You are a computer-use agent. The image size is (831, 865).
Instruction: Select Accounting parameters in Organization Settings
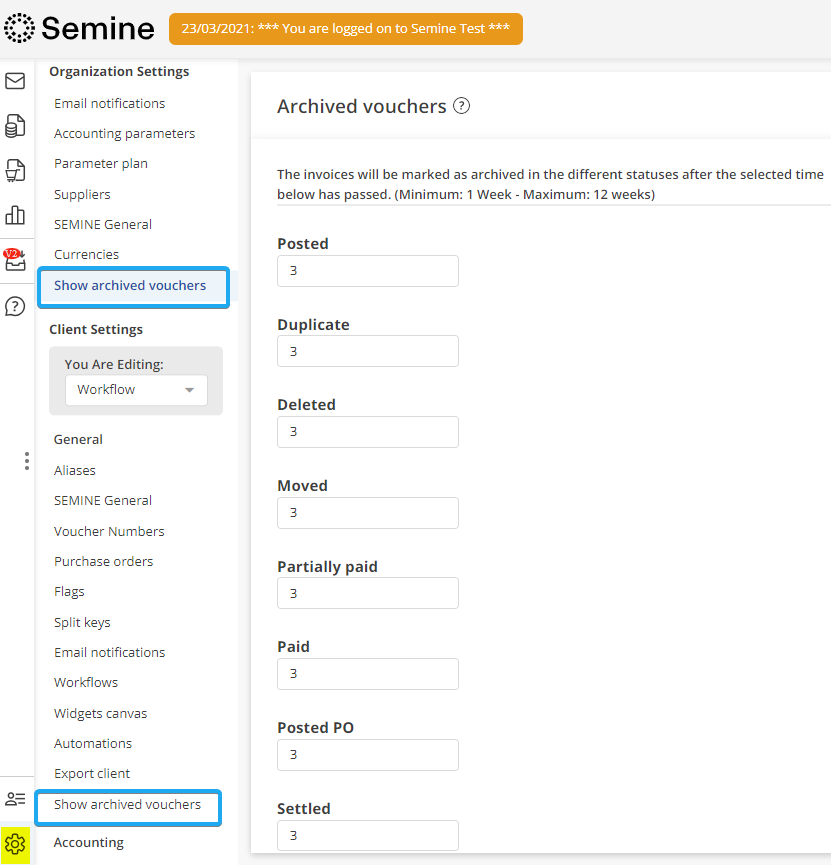point(124,134)
